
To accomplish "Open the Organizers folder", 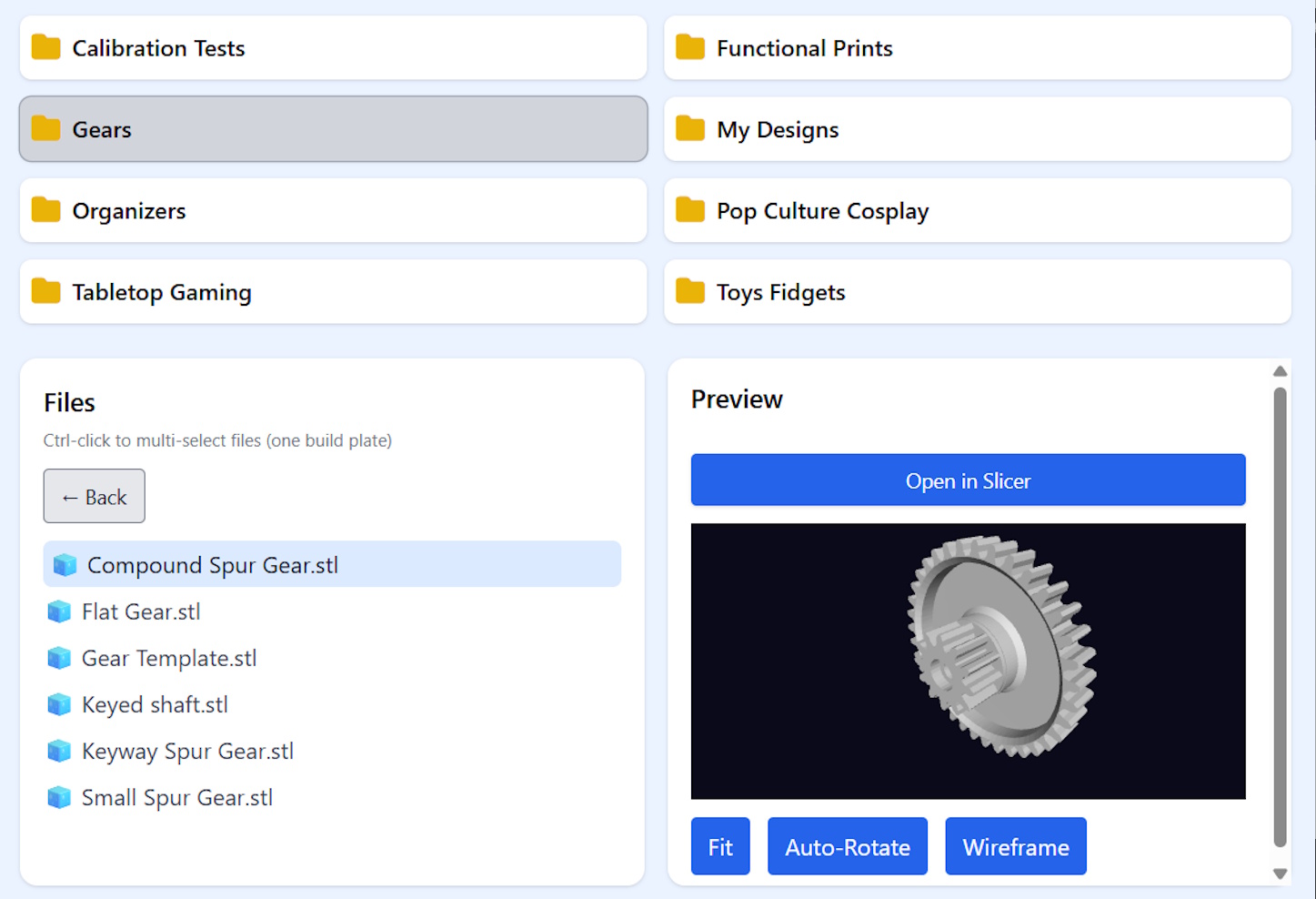I will click(333, 210).
